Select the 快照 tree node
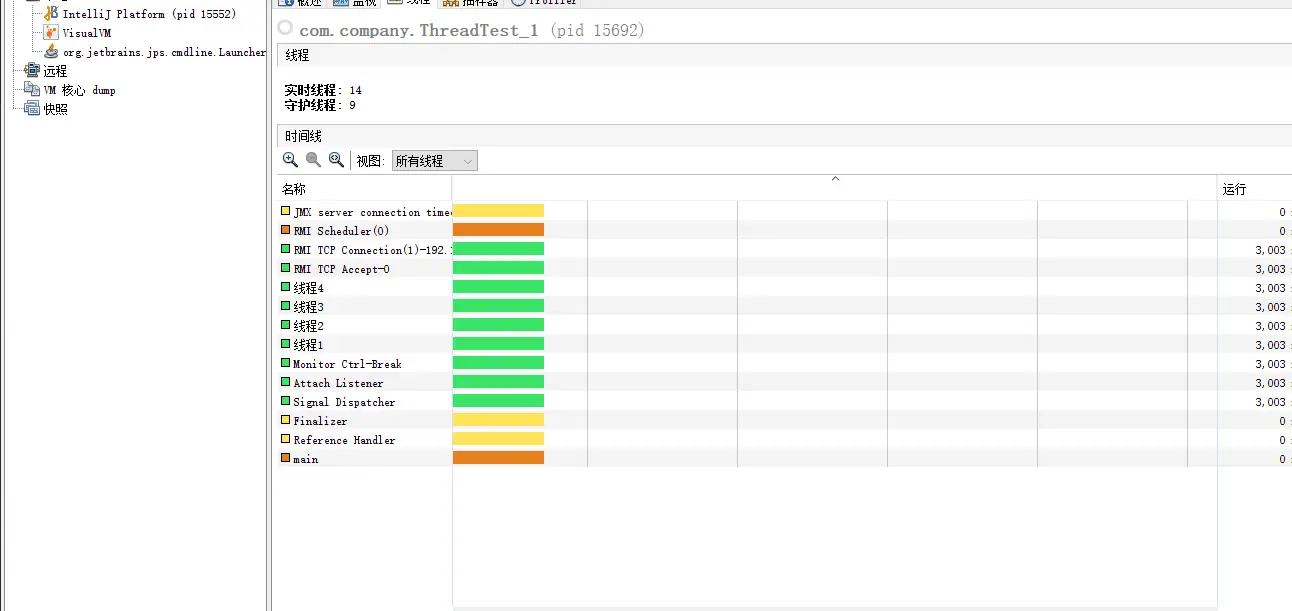Image resolution: width=1292 pixels, height=611 pixels. point(55,109)
